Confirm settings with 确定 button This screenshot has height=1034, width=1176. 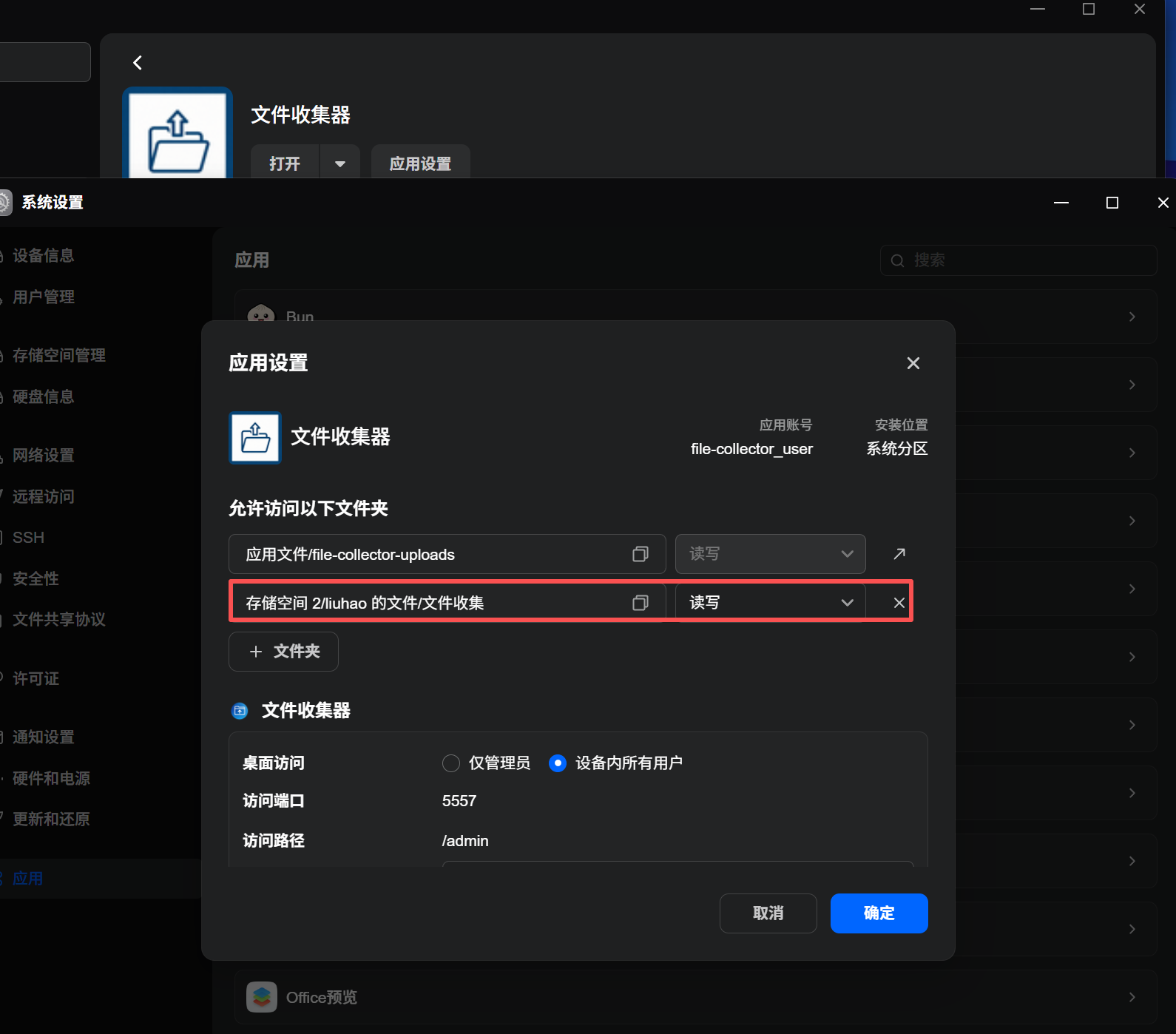coord(879,913)
